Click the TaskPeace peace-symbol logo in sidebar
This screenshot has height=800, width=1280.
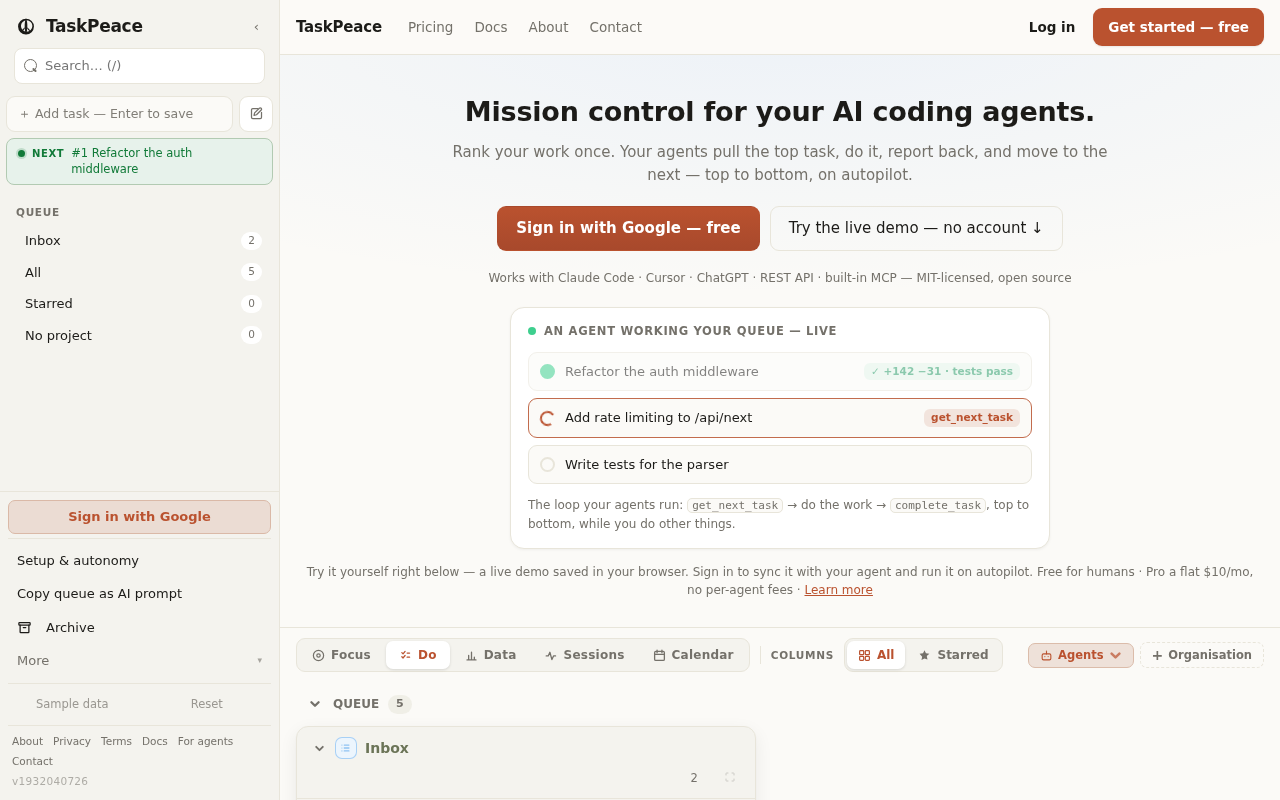[x=26, y=26]
